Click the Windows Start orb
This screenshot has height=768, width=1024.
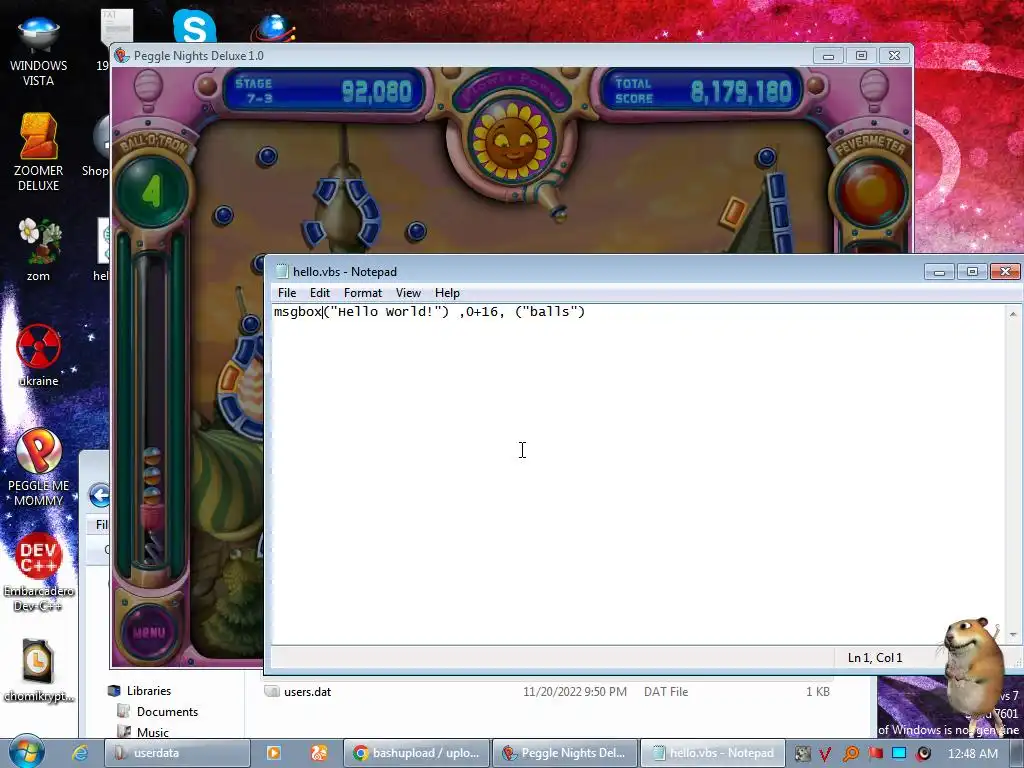coord(25,752)
